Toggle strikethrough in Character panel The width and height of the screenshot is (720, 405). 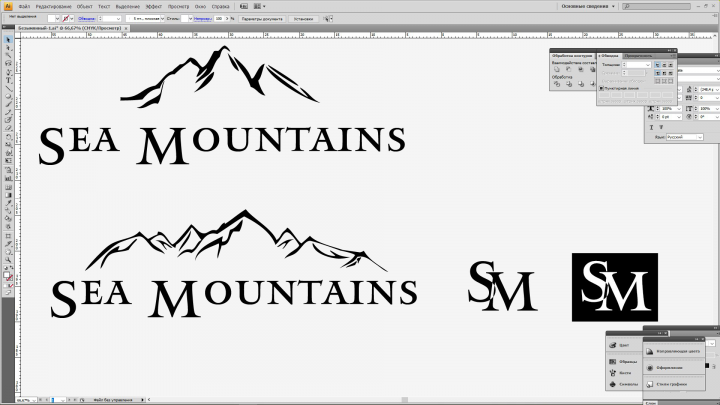[661, 127]
